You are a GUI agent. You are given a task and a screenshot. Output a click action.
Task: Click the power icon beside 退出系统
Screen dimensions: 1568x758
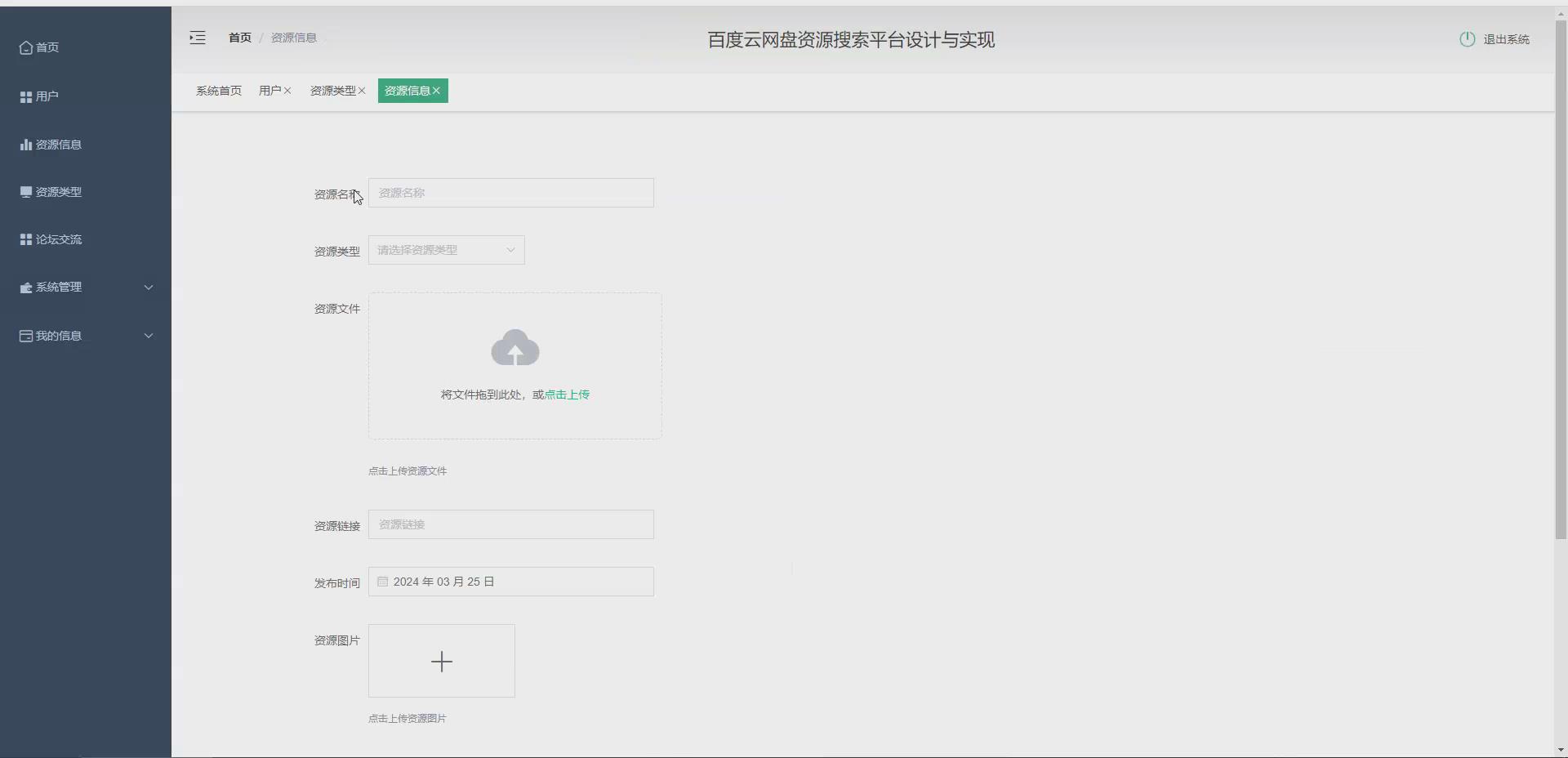[x=1466, y=38]
